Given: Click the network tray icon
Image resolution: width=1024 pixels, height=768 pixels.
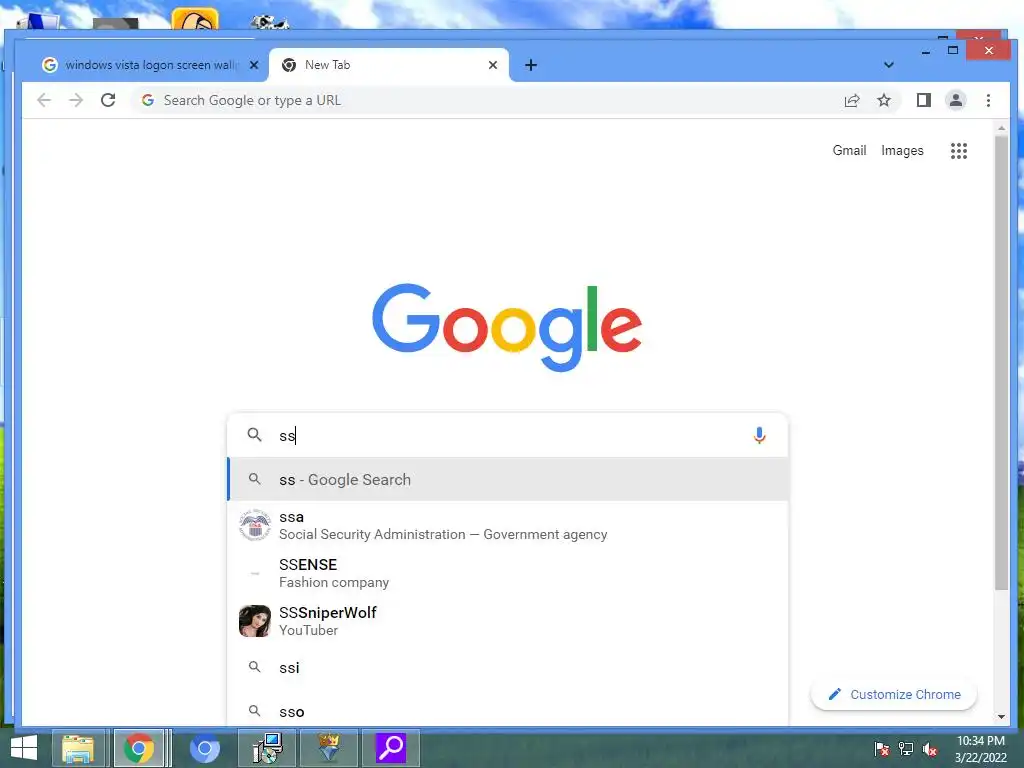Looking at the screenshot, I should click(x=905, y=749).
